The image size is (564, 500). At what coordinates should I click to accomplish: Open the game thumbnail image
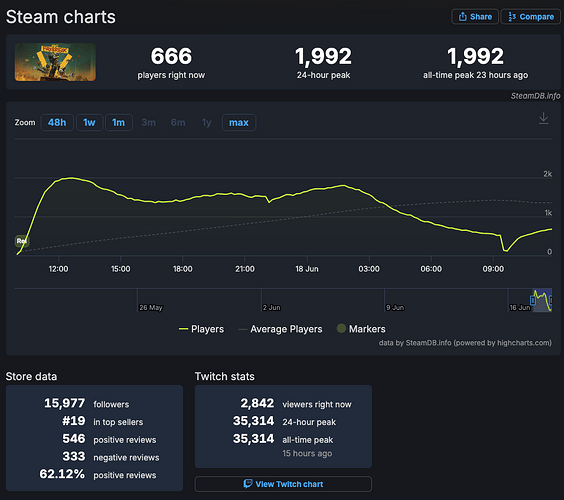click(x=55, y=62)
